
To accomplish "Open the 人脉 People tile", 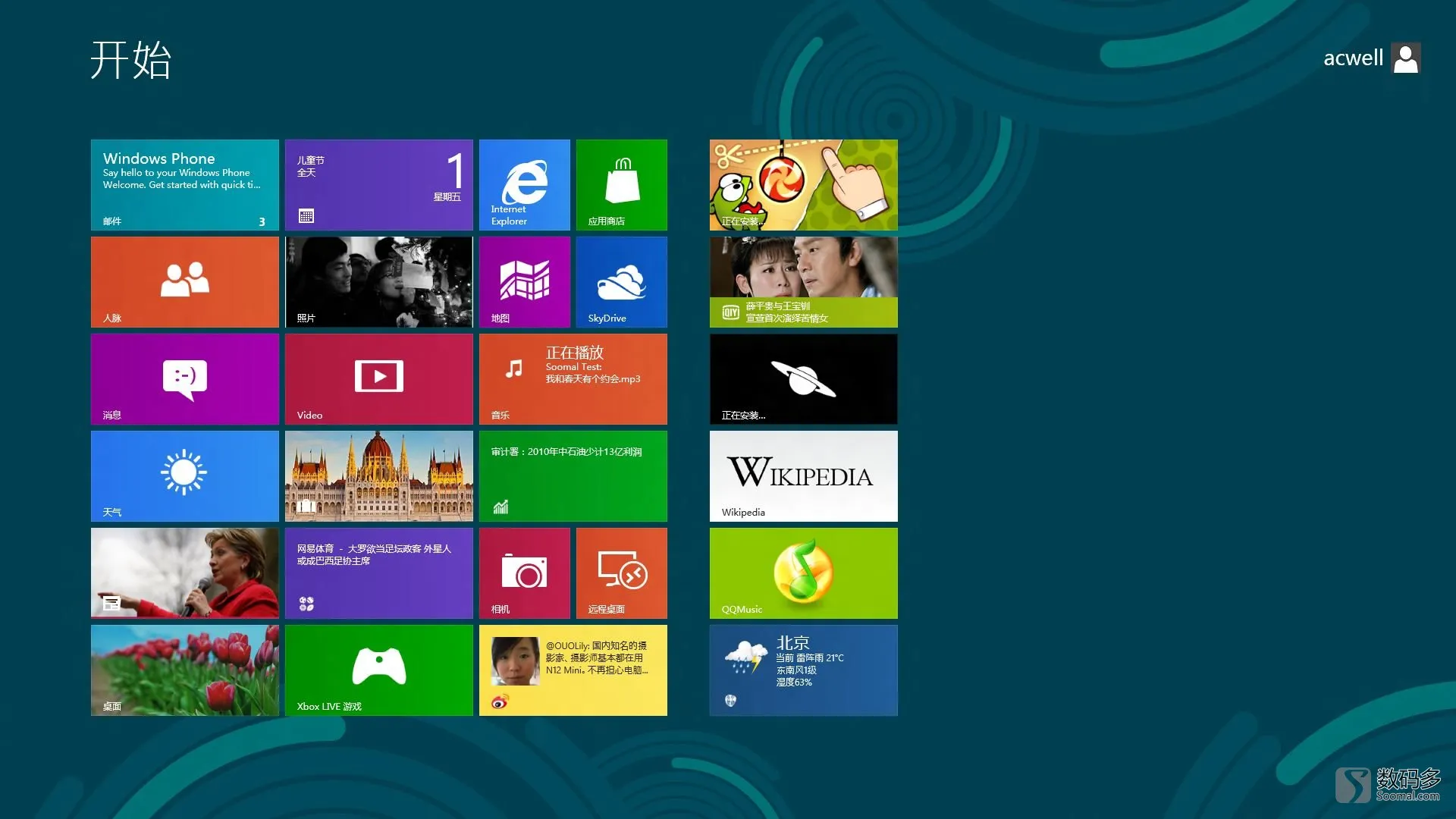I will pos(185,282).
